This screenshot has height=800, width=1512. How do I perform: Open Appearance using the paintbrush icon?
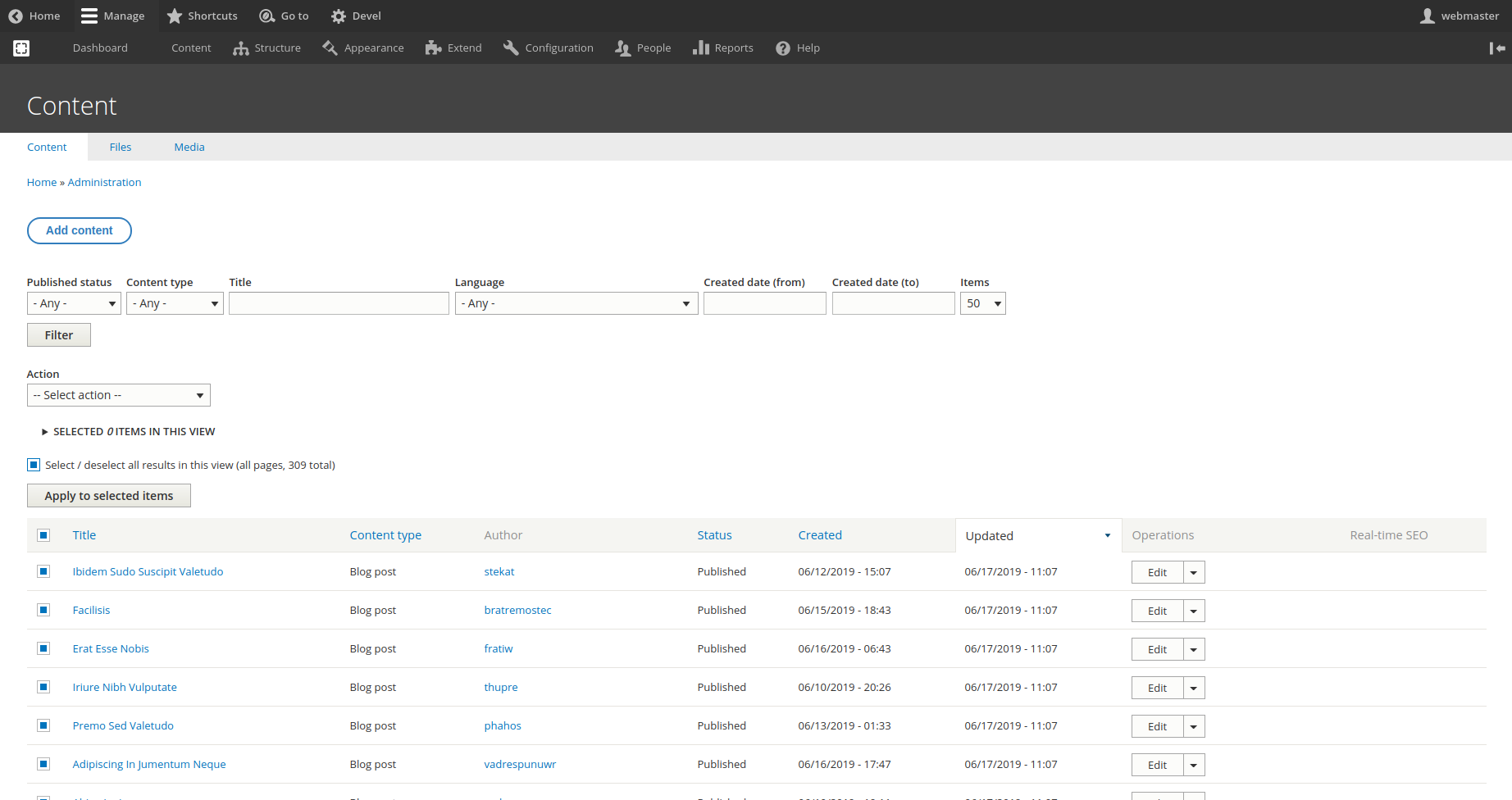330,48
